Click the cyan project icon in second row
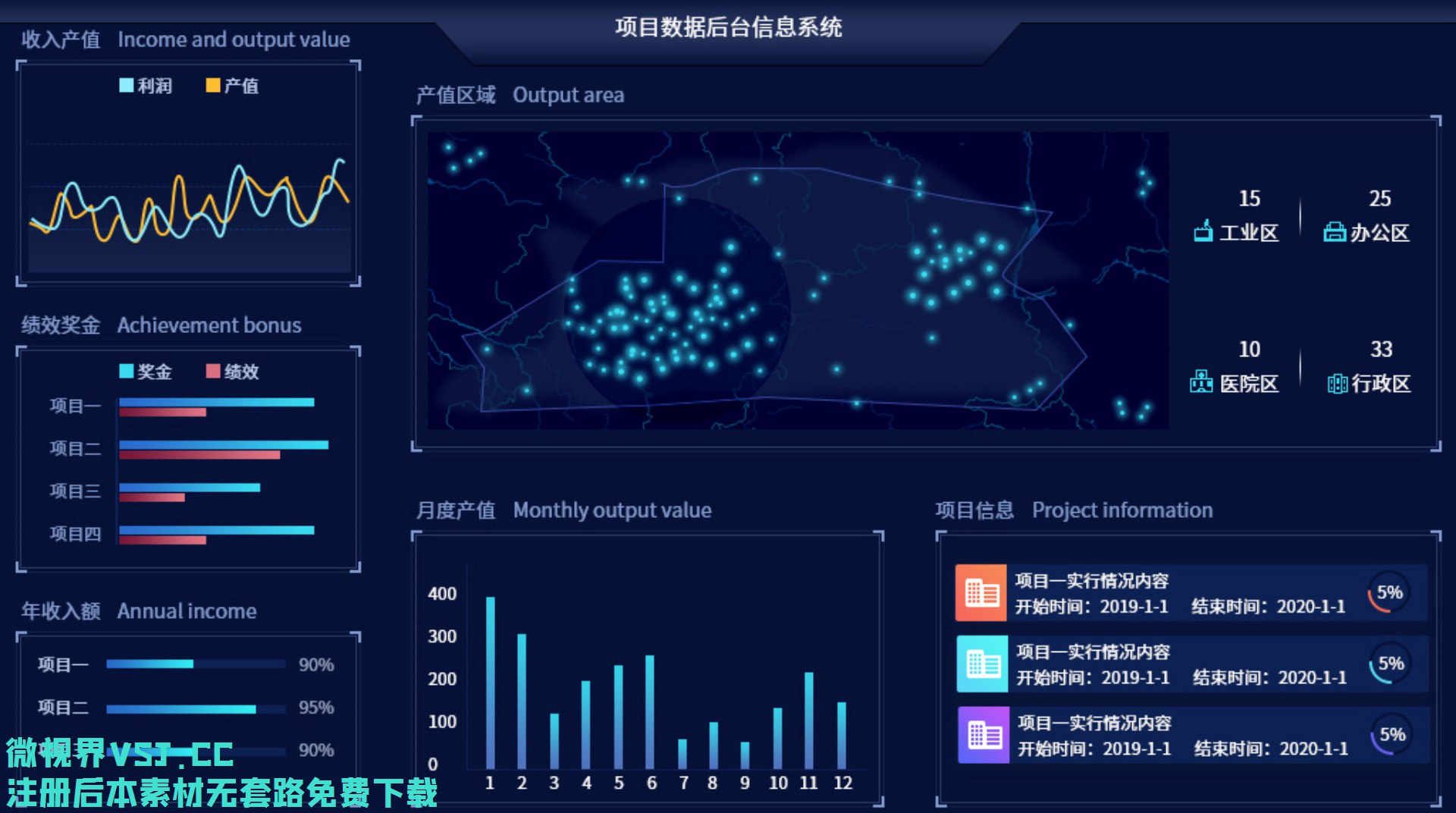1456x813 pixels. pyautogui.click(x=983, y=664)
